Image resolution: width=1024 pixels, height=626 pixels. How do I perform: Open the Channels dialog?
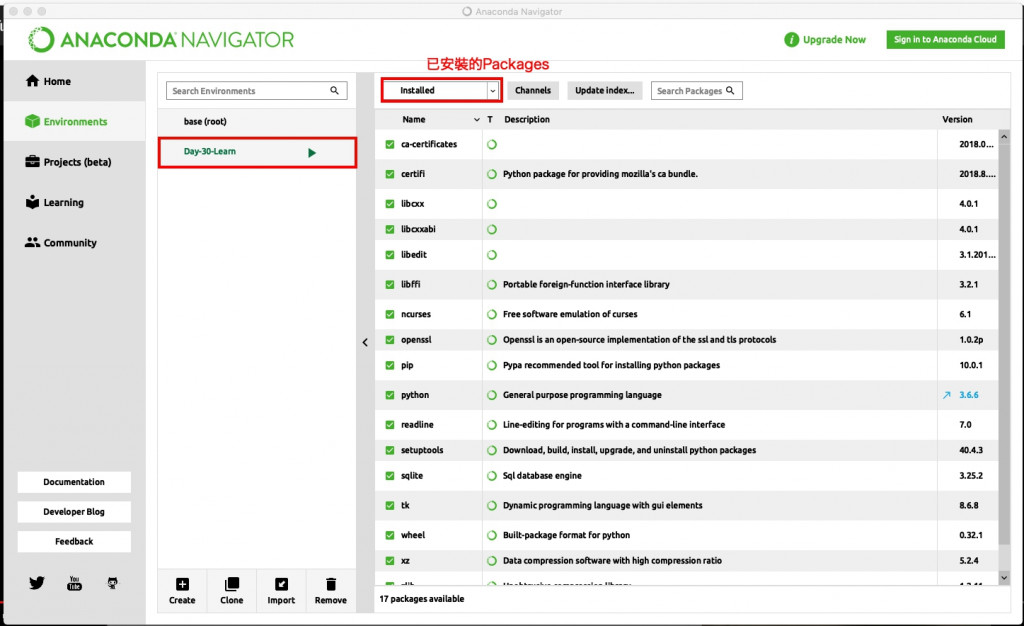[x=533, y=90]
